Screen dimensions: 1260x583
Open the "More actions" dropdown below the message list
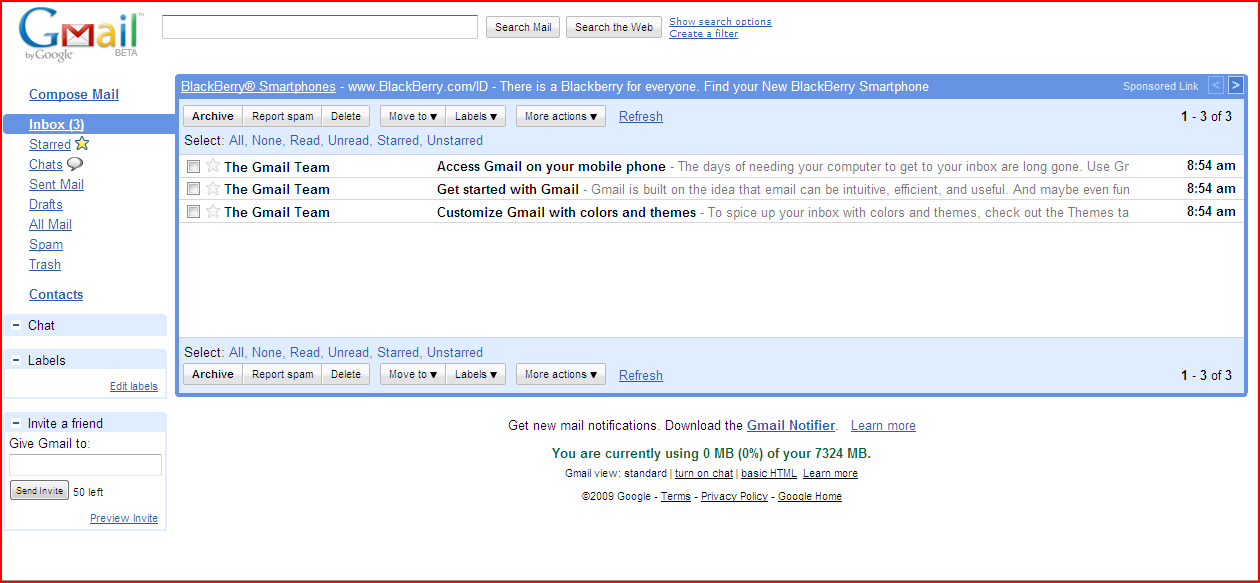tap(561, 374)
